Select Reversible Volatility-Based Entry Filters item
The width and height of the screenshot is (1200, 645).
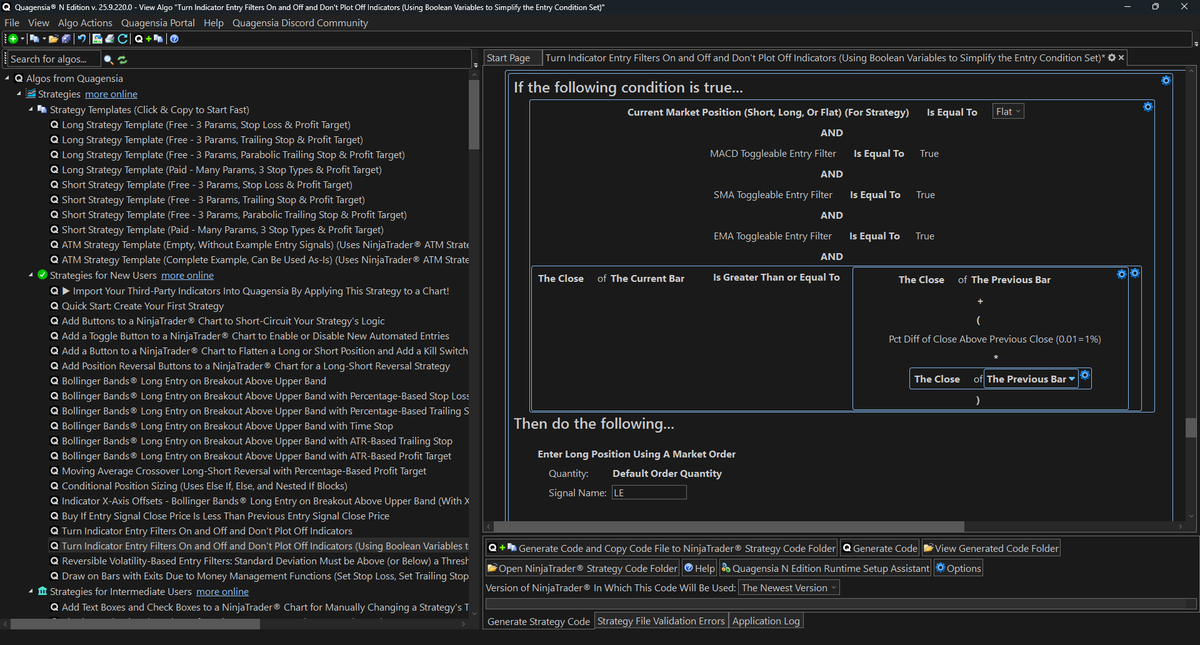(260, 561)
